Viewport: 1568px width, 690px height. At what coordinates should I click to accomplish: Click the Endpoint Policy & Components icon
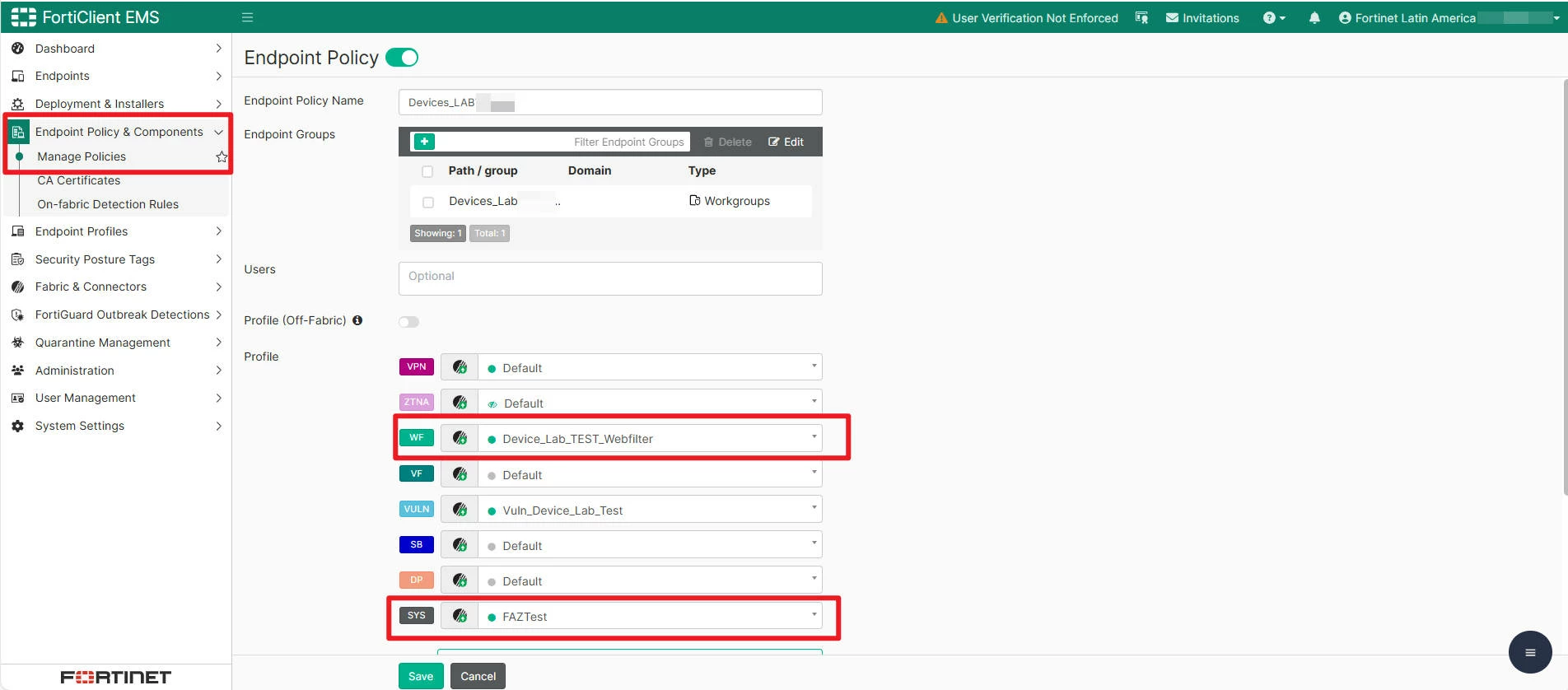click(17, 132)
